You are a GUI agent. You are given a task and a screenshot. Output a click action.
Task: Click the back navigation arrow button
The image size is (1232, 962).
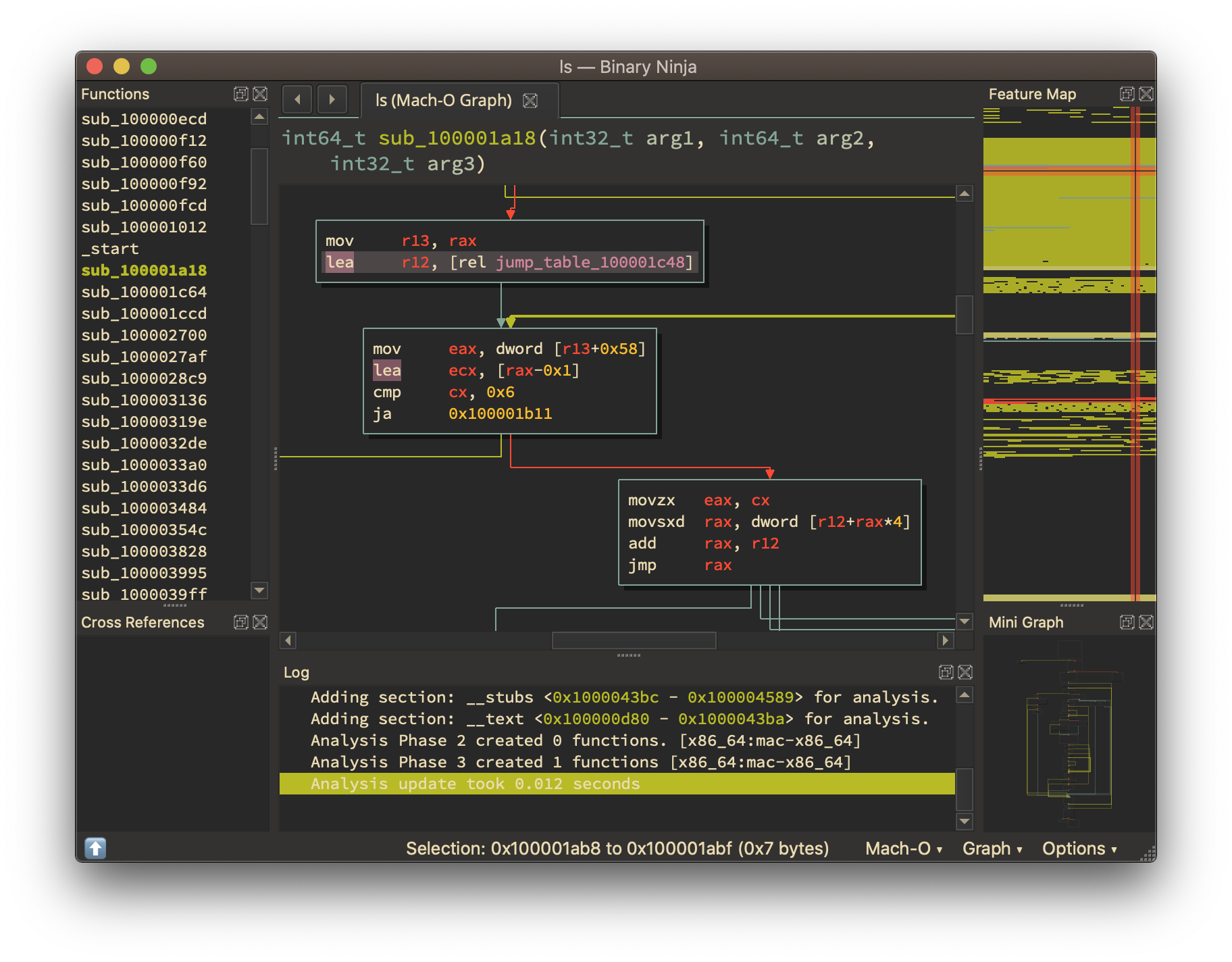coord(297,99)
